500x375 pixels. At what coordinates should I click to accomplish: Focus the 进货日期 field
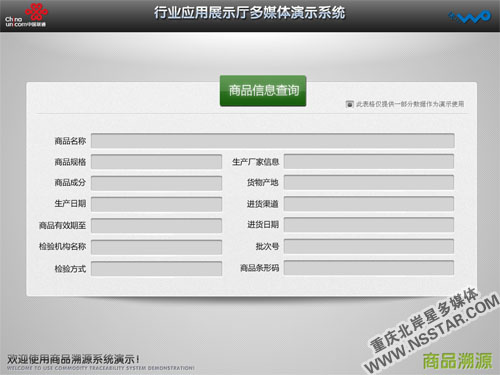point(369,225)
